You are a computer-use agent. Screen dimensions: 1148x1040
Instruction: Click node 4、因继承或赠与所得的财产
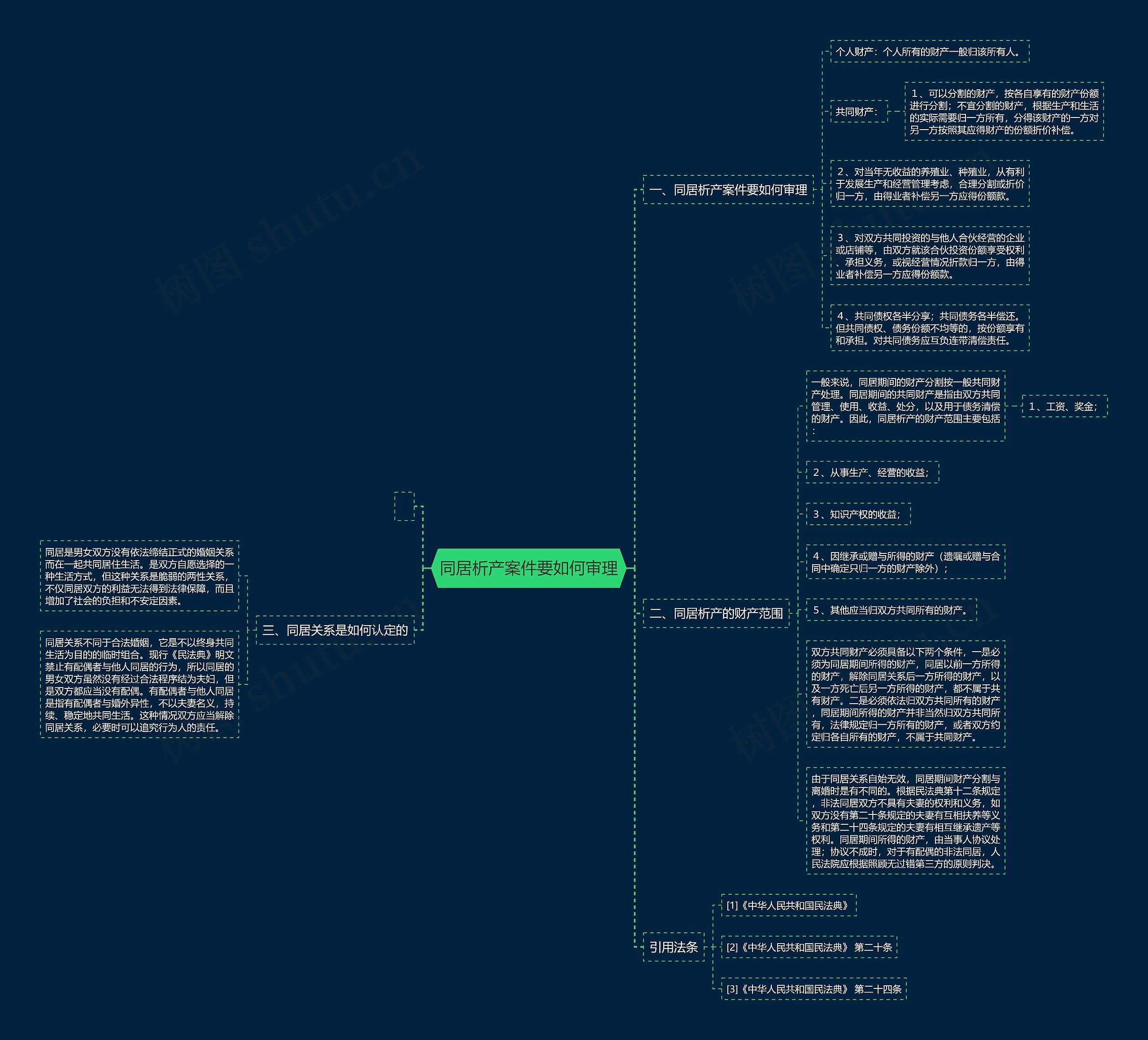905,562
